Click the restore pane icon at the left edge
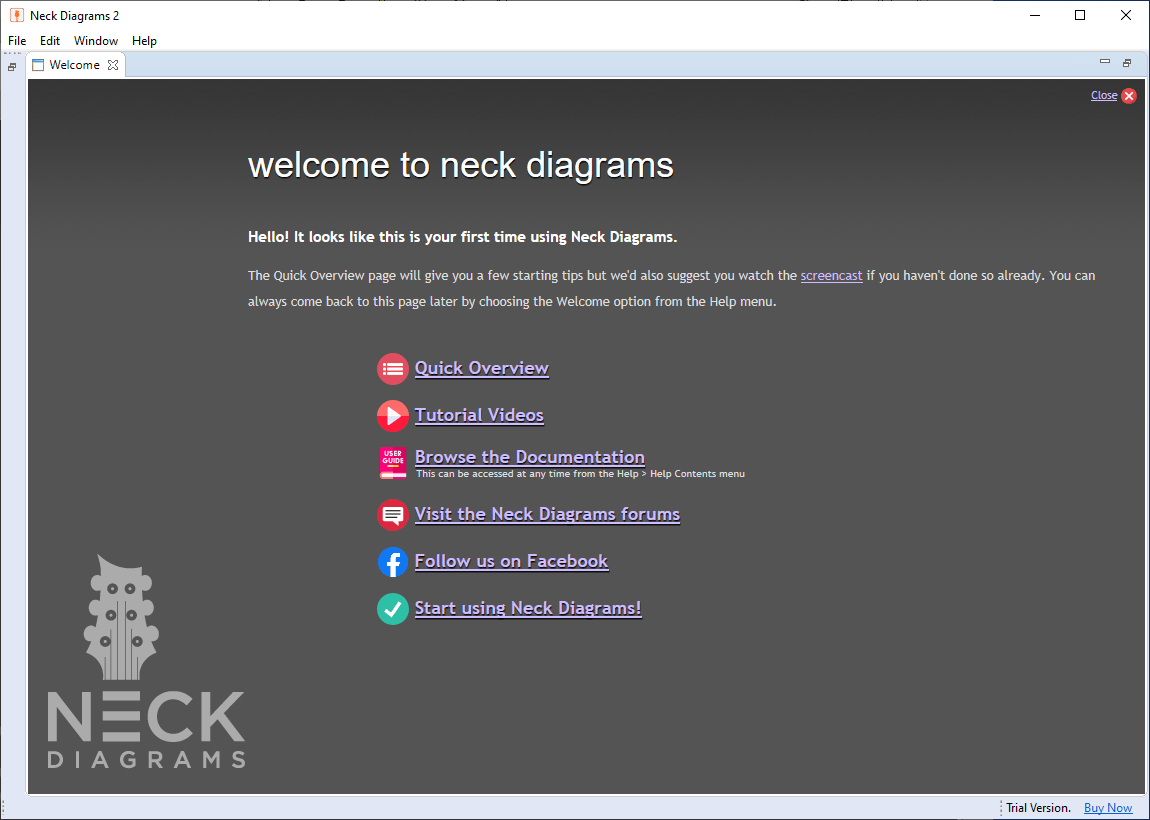Screen dimensions: 1150x820 [11, 66]
